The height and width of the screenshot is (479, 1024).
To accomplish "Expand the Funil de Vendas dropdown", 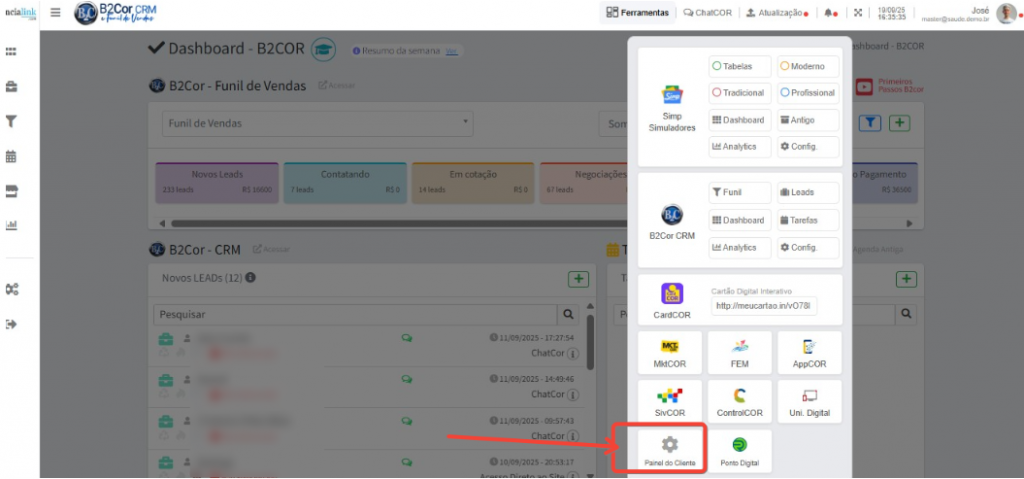I will [x=317, y=123].
